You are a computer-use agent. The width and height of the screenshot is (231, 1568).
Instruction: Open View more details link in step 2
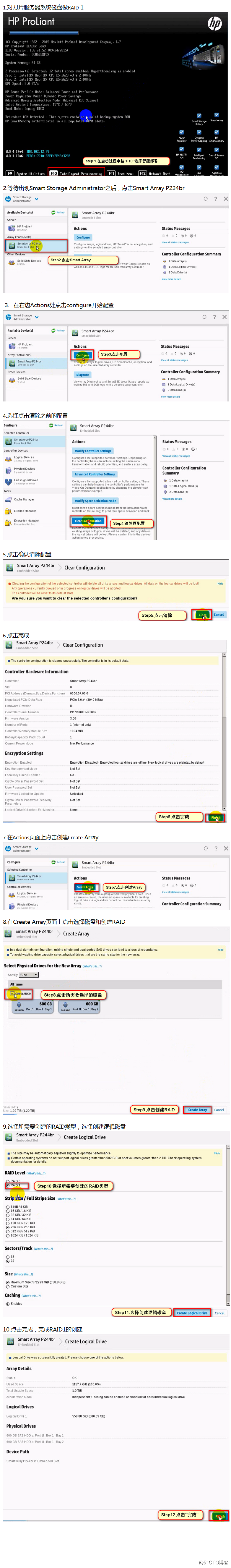[x=171, y=279]
